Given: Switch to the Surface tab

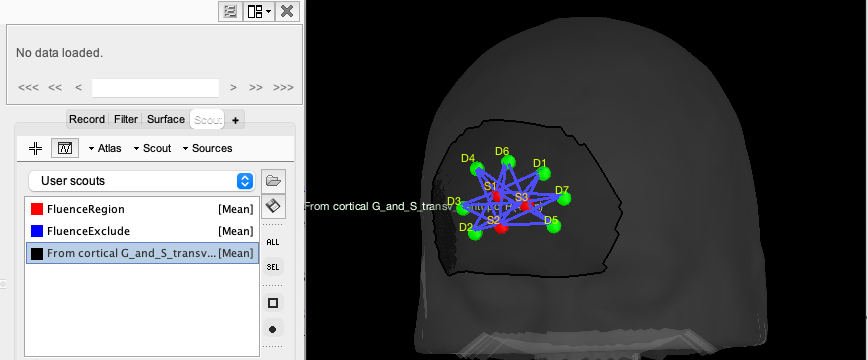Looking at the screenshot, I should coord(166,119).
